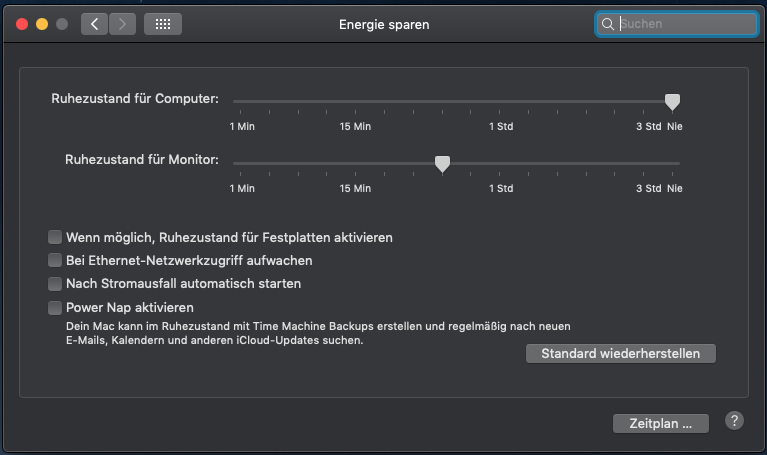Close the Energie sparen window
This screenshot has height=455, width=767.
click(x=22, y=24)
